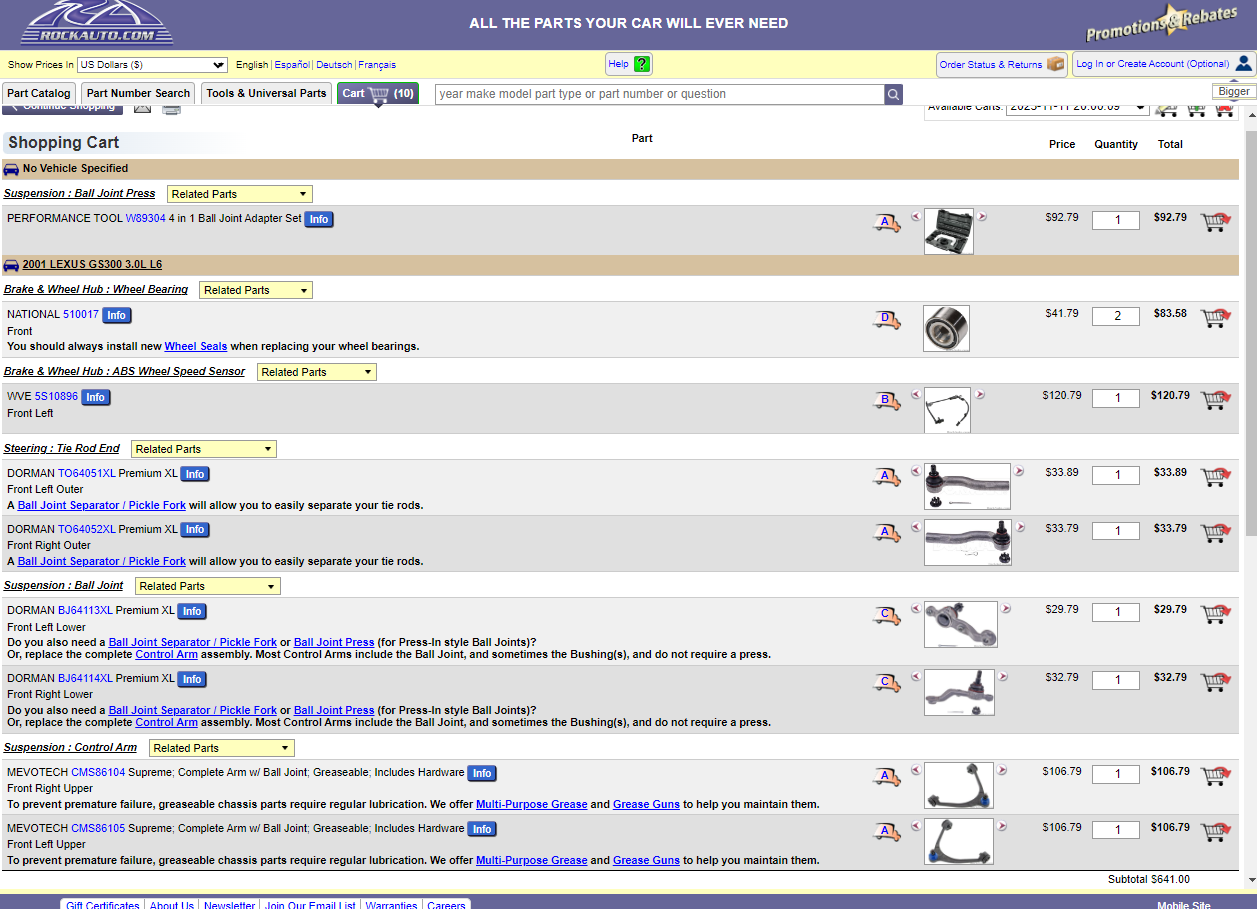Screen dimensions: 1257x909
Task: Remove WVE 5S10896 sensor from cart
Action: tap(1215, 399)
